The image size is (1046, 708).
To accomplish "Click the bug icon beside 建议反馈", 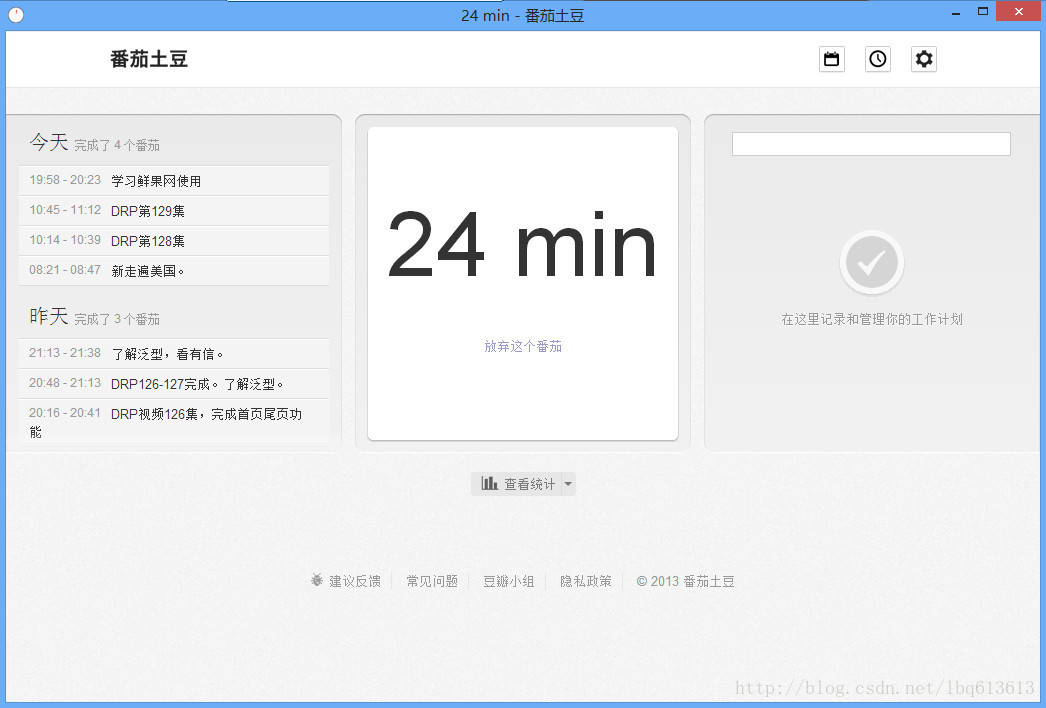I will click(317, 580).
